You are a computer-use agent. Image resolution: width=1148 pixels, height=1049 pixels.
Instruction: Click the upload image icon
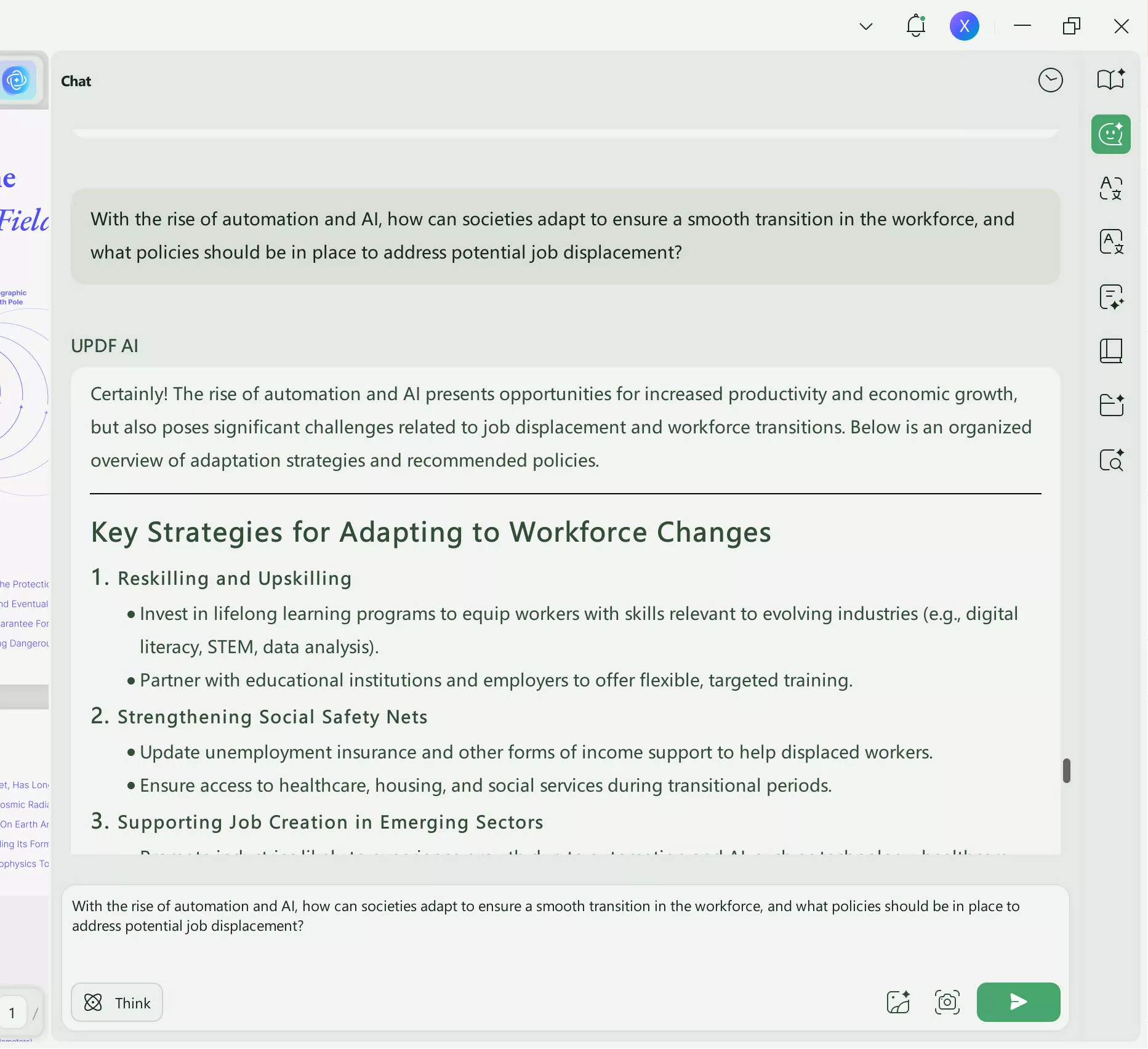point(898,1002)
